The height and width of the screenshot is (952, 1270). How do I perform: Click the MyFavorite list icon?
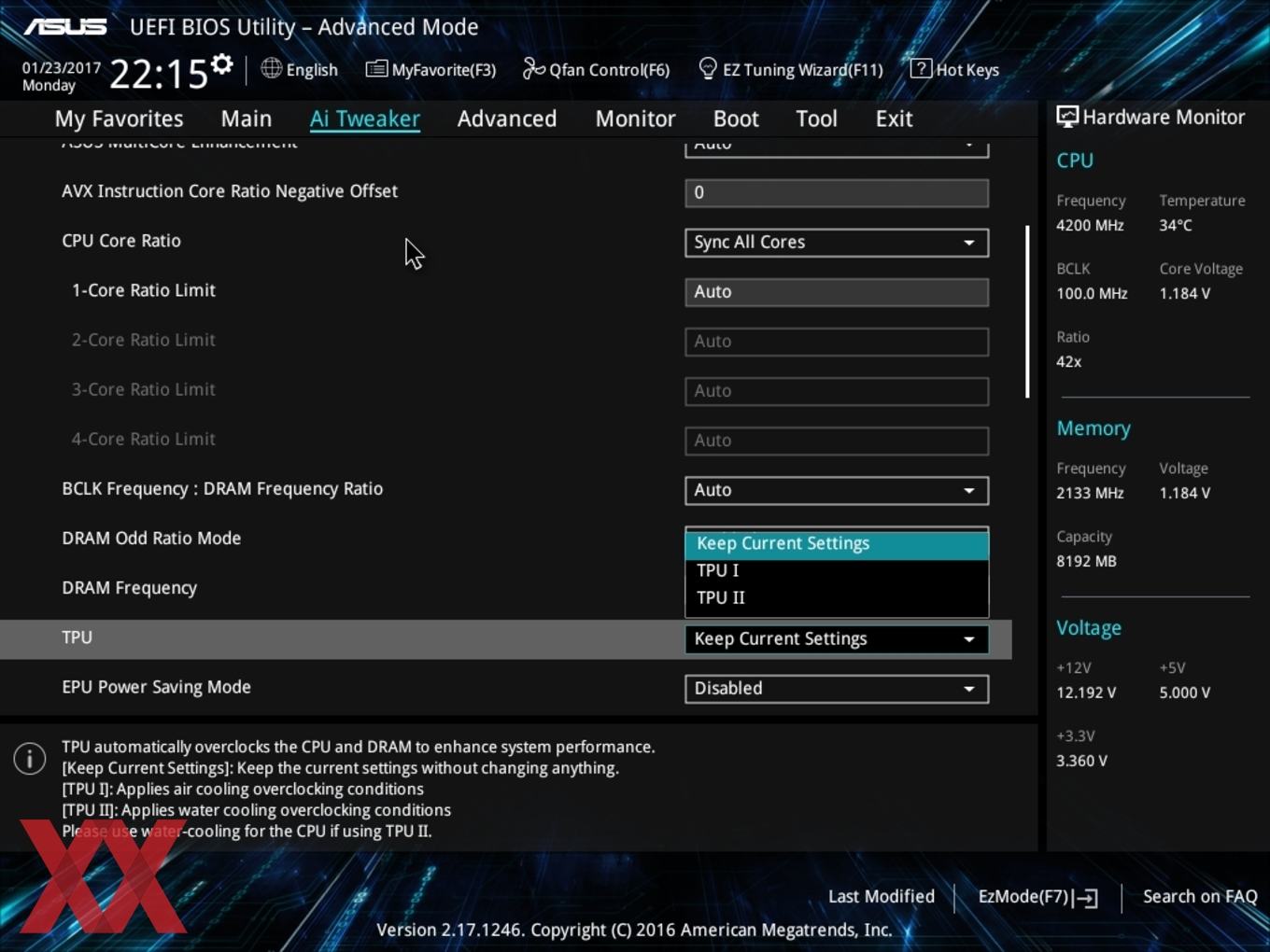[x=376, y=69]
